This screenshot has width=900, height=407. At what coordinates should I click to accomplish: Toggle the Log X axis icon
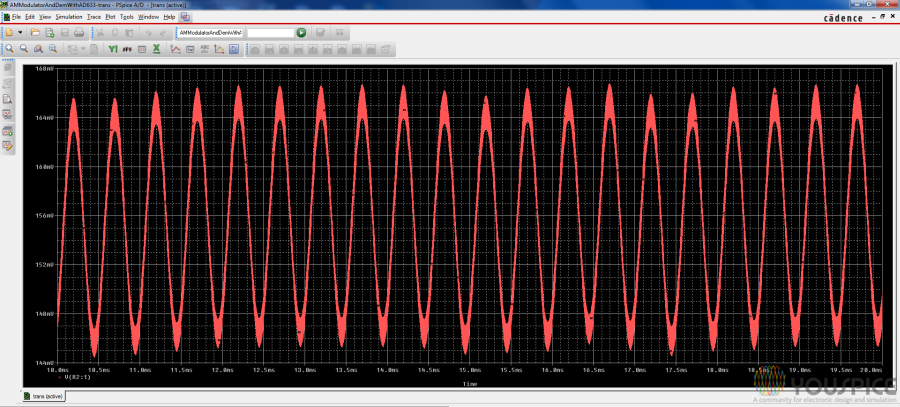pos(156,49)
